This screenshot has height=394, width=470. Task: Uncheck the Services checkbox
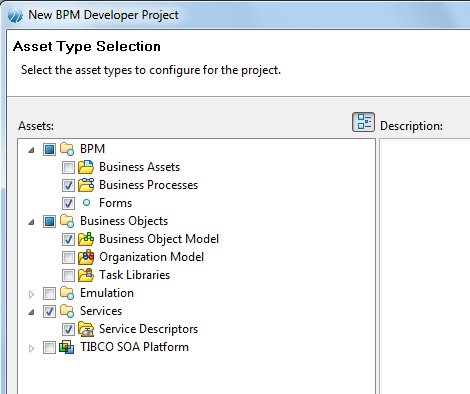[x=49, y=312]
